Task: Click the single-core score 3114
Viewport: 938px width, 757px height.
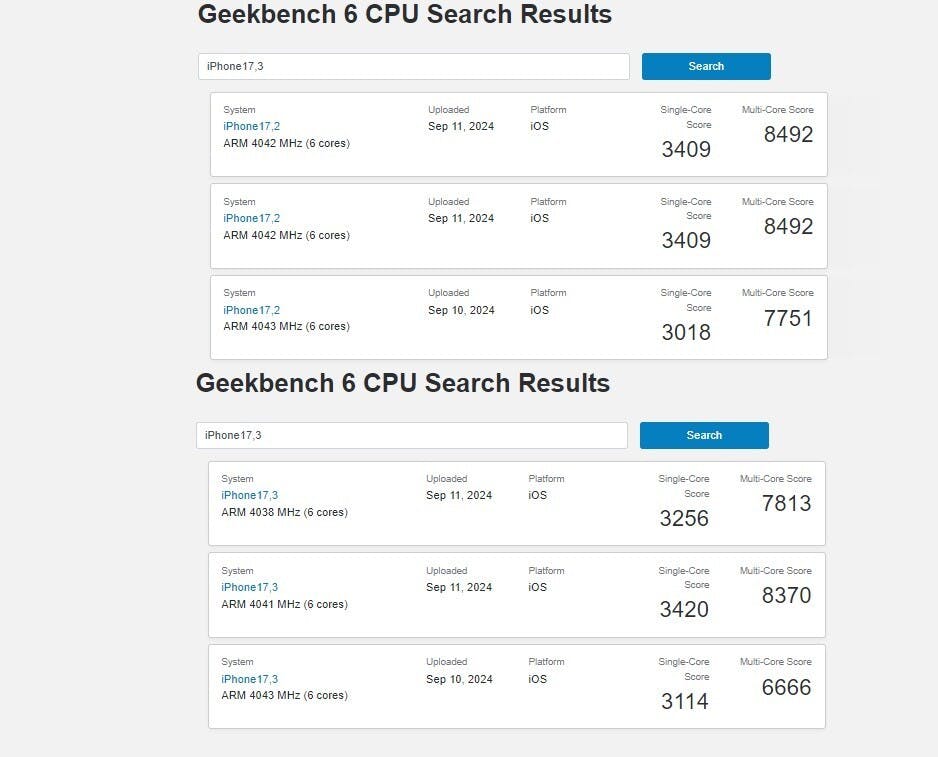Action: click(x=684, y=701)
